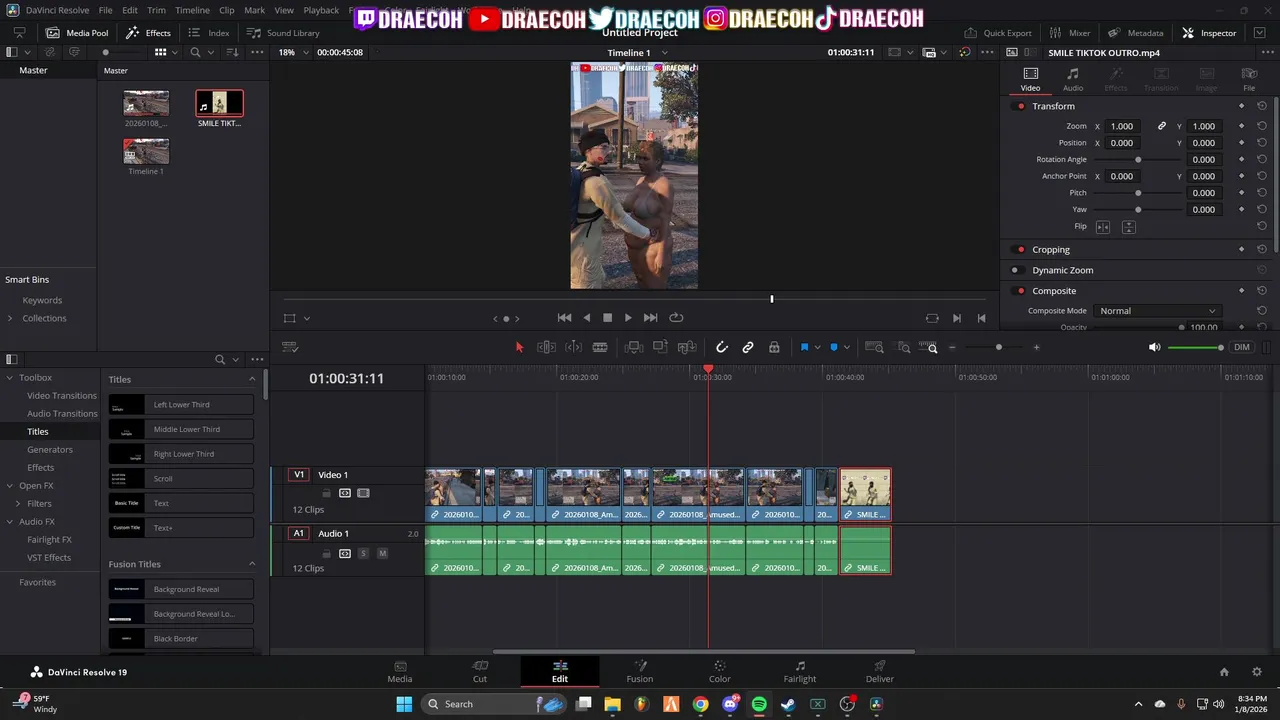Open Timeline View Options icon

290,347
